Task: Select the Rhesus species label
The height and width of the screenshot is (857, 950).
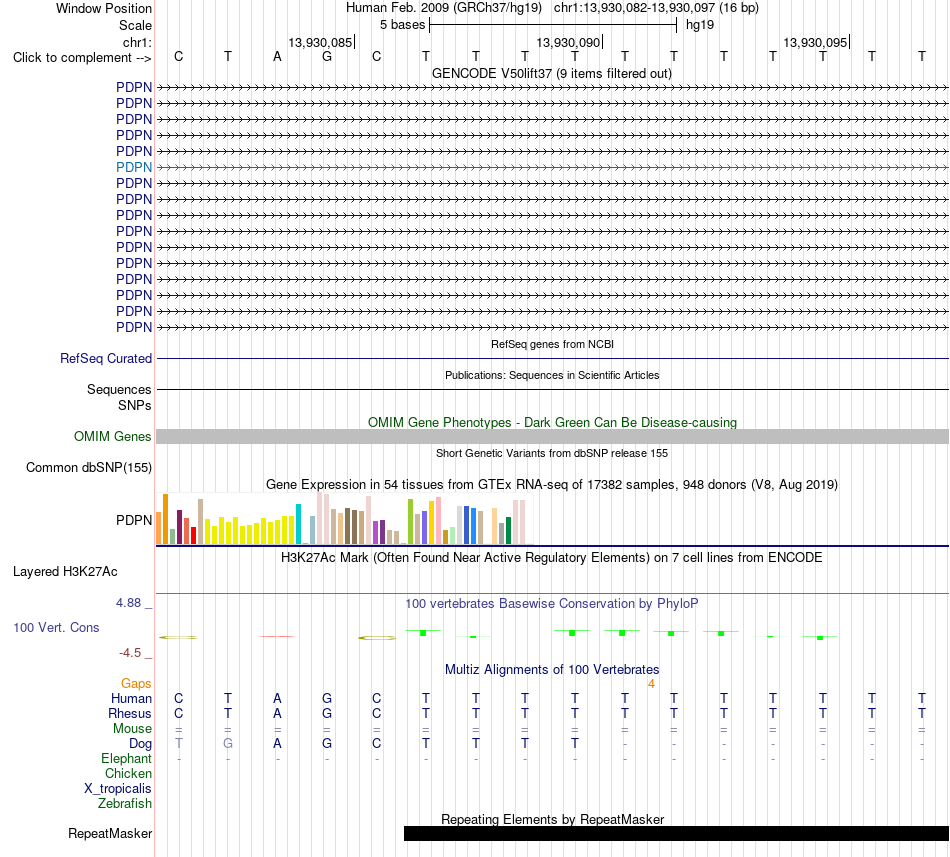Action: 130,713
